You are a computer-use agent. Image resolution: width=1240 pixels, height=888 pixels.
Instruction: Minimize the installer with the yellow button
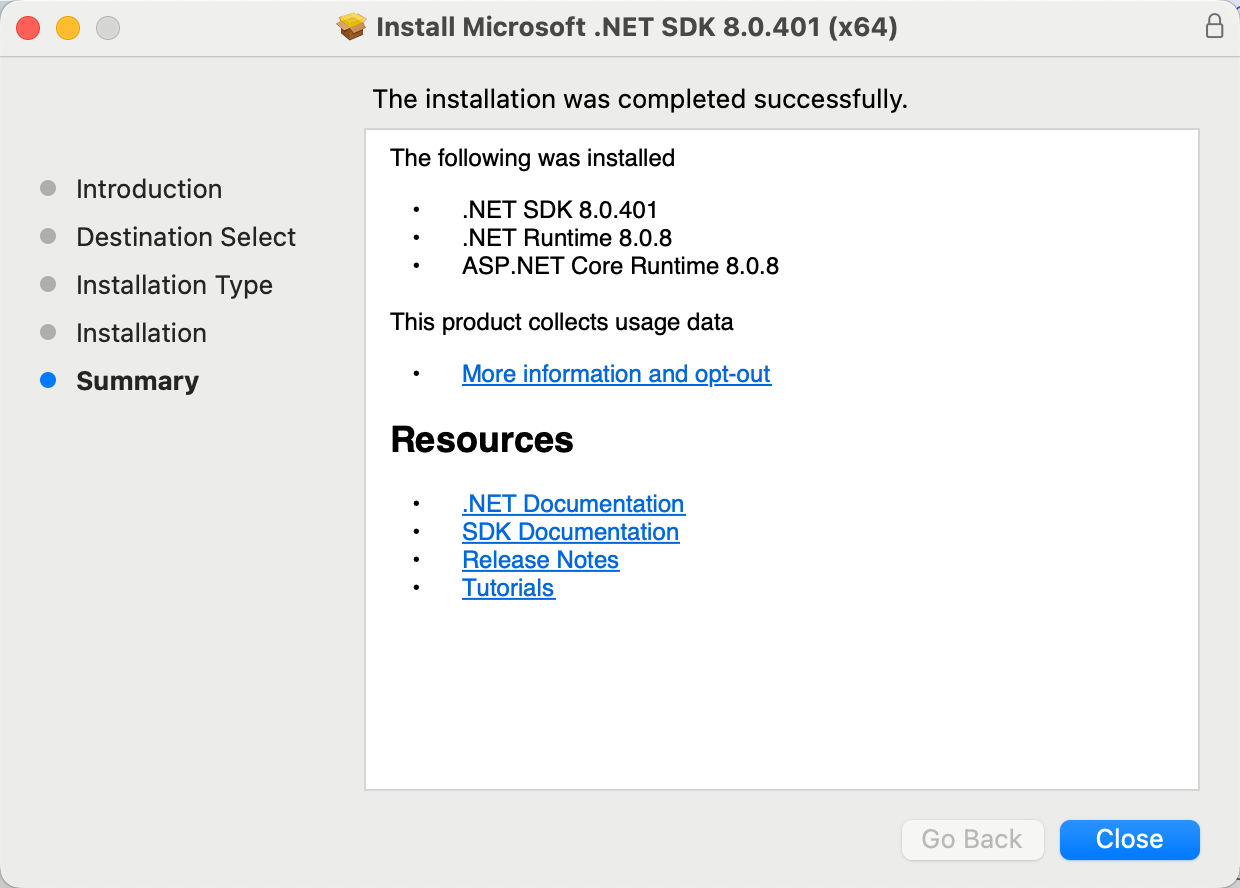pyautogui.click(x=68, y=28)
